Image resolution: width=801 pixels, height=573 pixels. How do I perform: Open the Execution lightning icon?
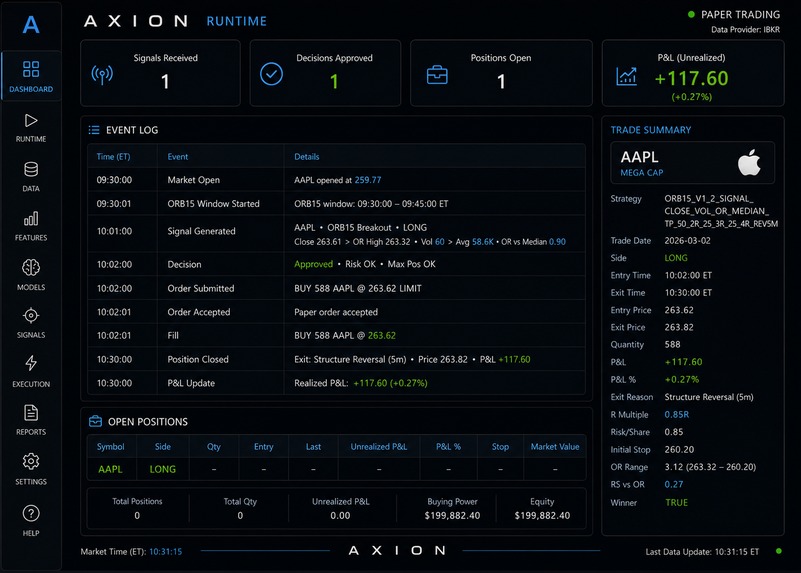coord(31,363)
